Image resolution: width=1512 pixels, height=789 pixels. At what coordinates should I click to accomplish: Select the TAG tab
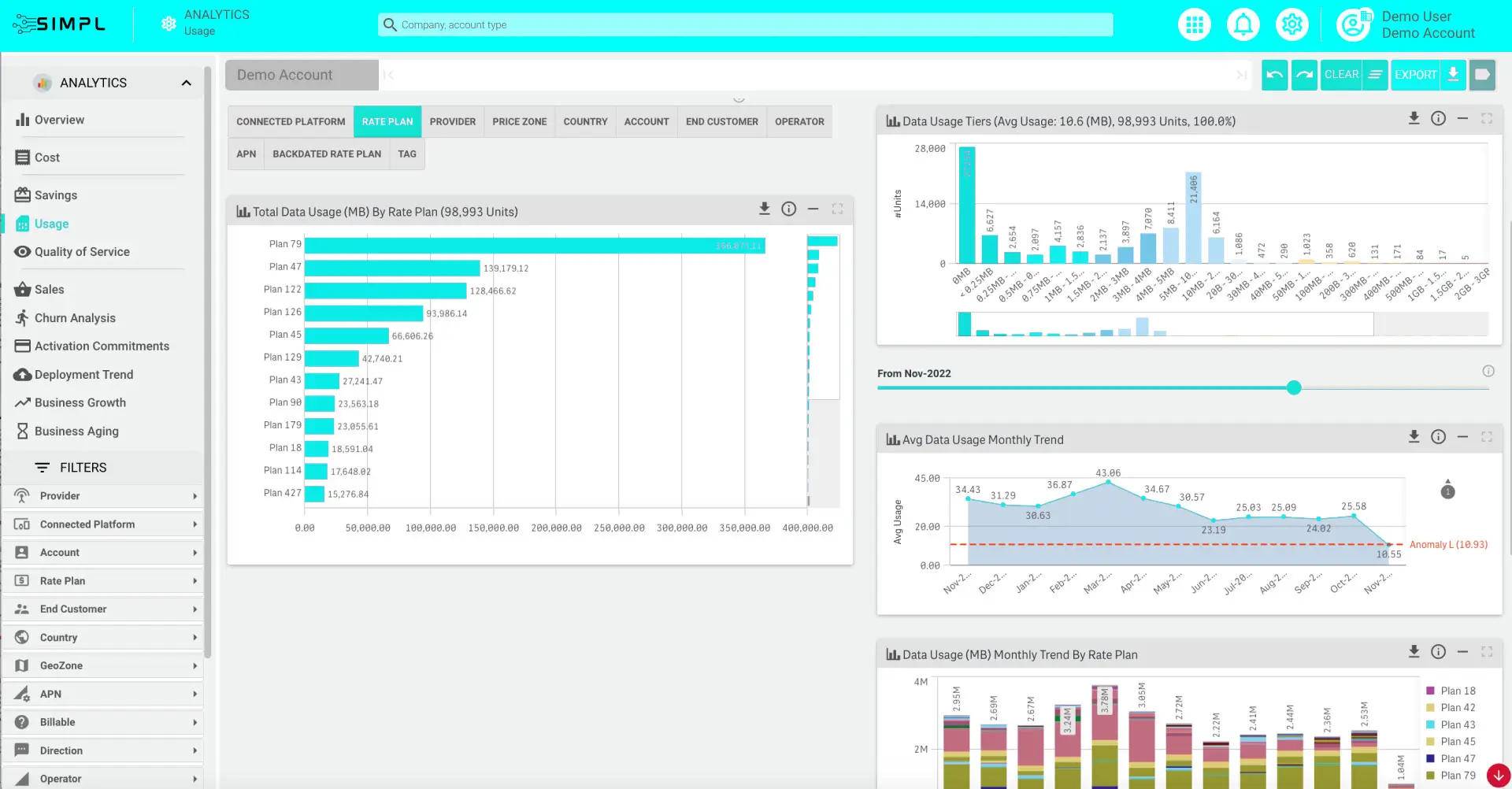click(407, 154)
